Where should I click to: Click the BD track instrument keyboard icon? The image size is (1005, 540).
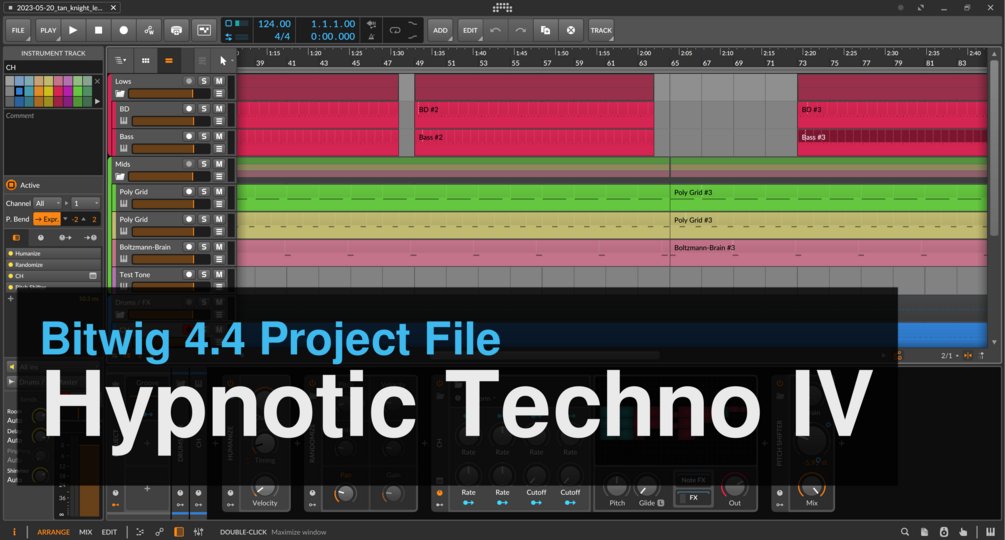tap(124, 121)
